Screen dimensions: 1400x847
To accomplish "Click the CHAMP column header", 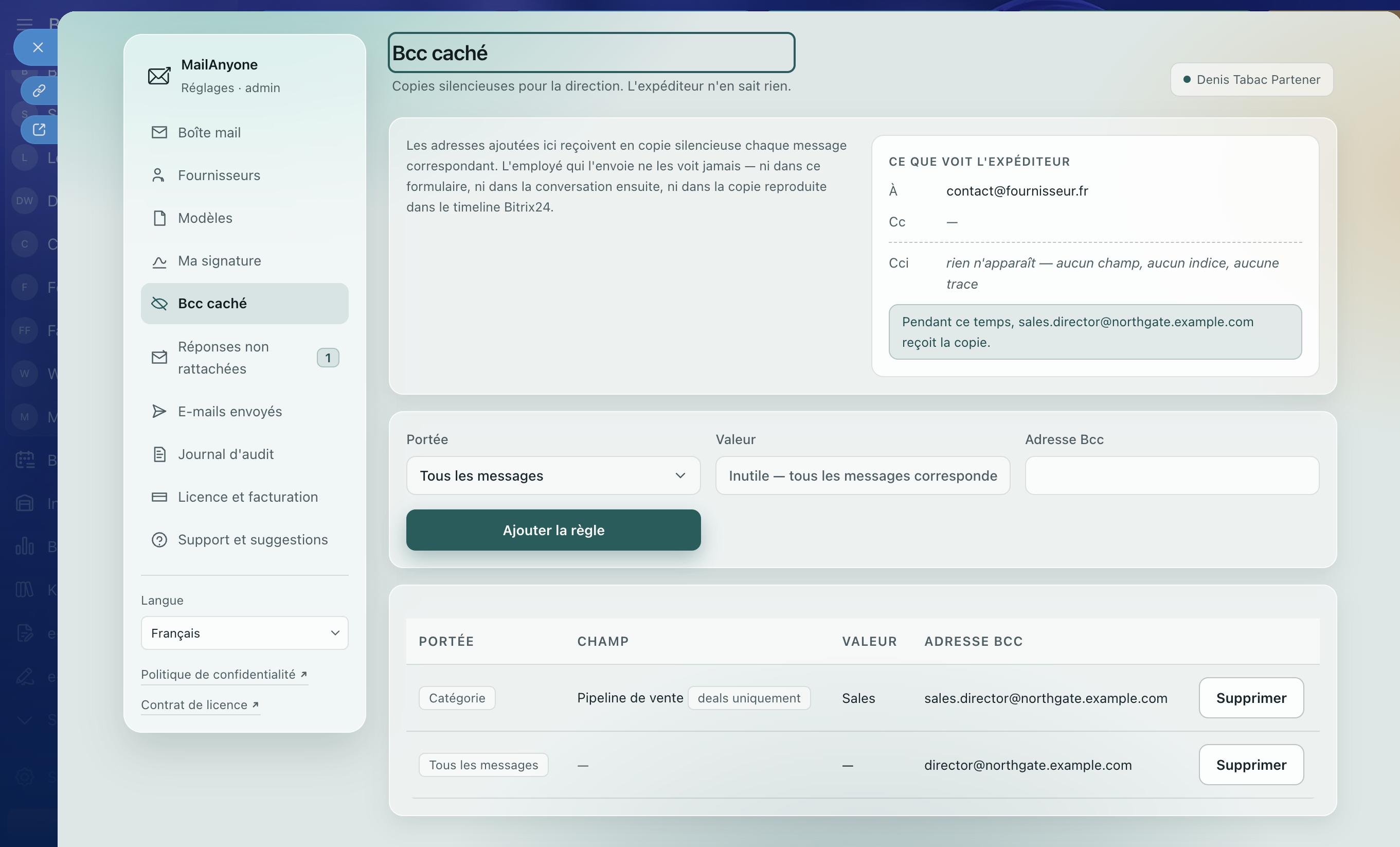I will click(603, 641).
